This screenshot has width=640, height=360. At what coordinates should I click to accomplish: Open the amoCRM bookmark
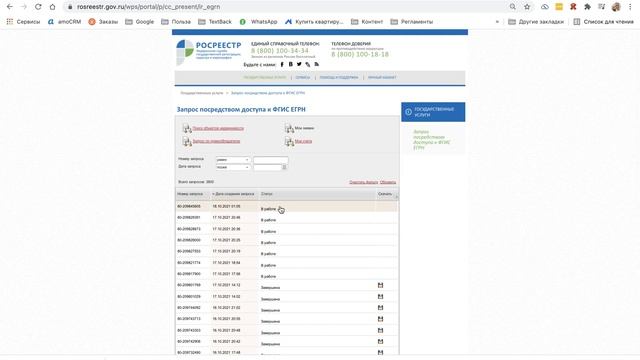(x=64, y=22)
